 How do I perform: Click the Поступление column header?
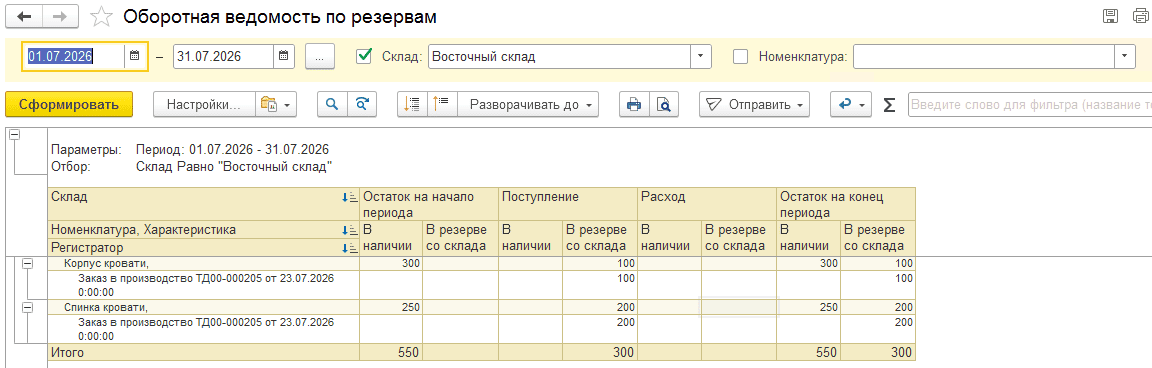pos(567,204)
